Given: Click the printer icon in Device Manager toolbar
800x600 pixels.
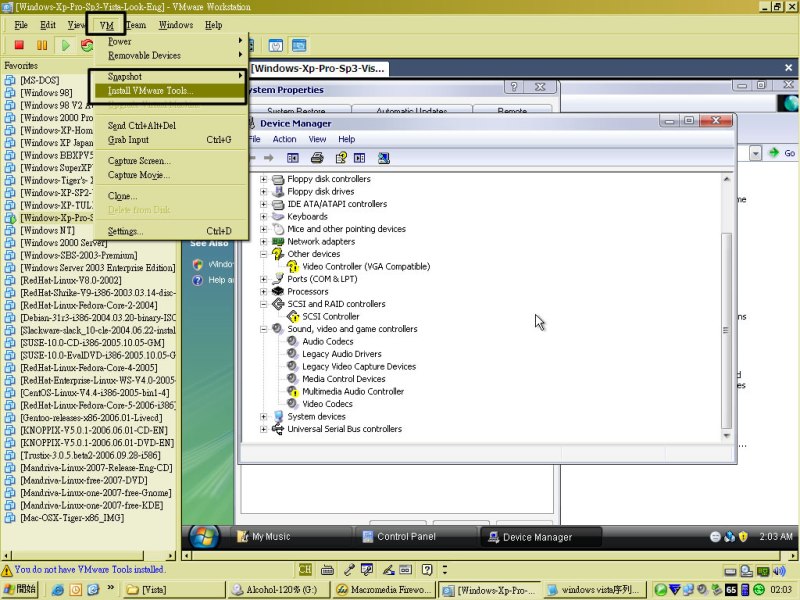Looking at the screenshot, I should 317,158.
